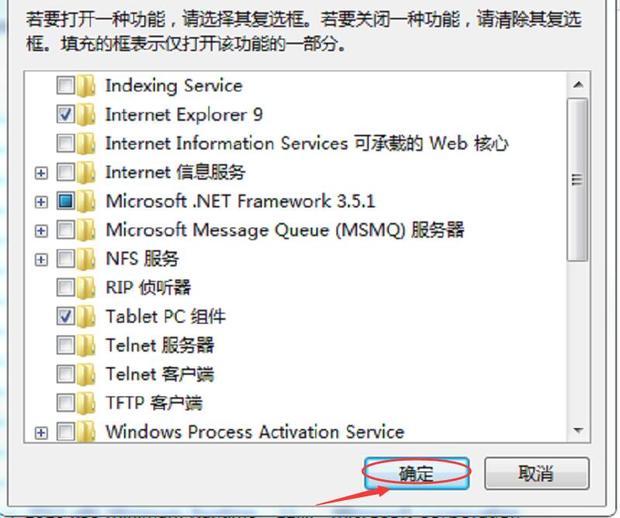The image size is (620, 518).
Task: Click the Microsoft .NET Framework 3.5.1 folder icon
Action: (86, 201)
